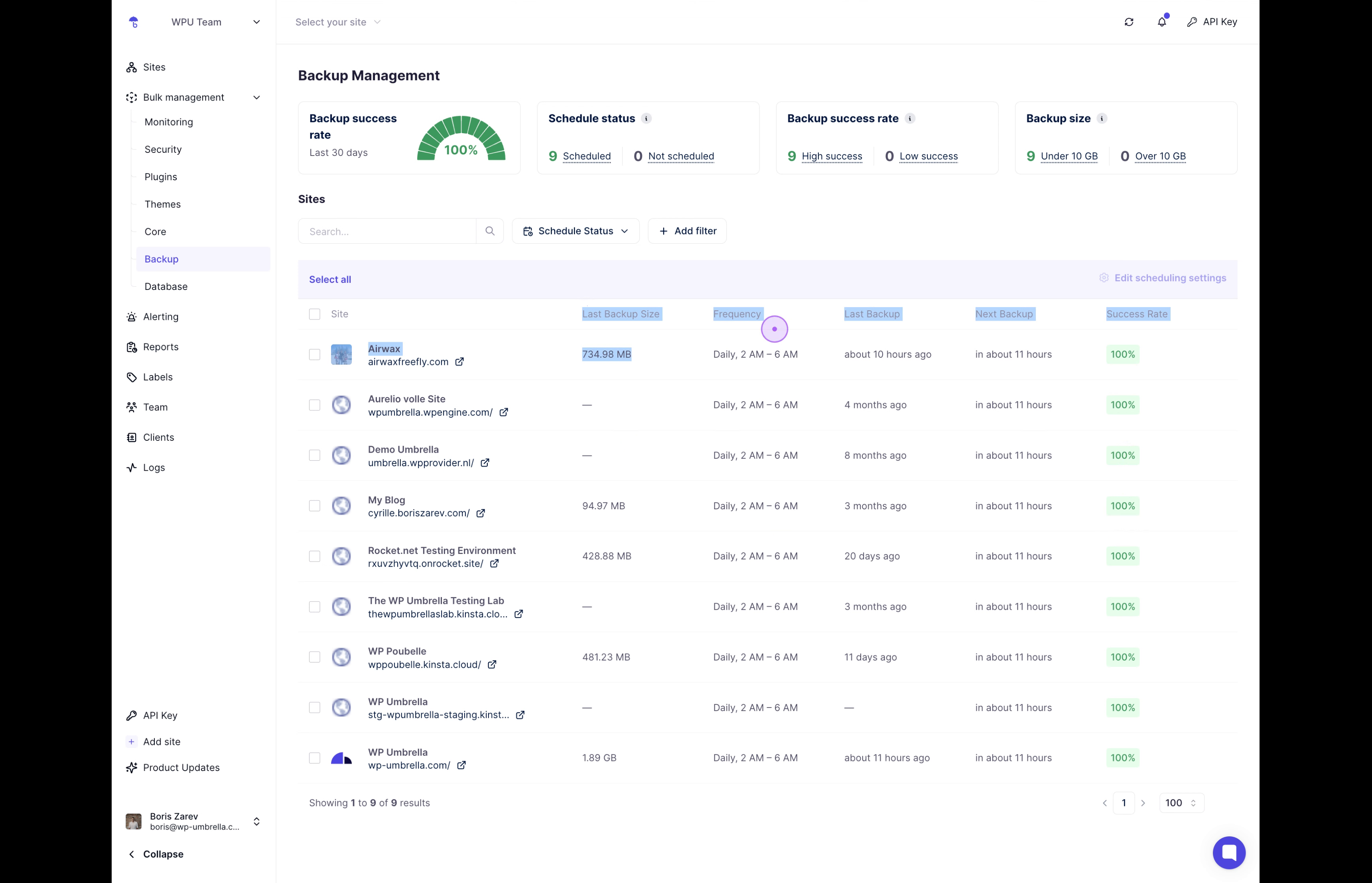Check the My Blog checkbox
Image resolution: width=1372 pixels, height=883 pixels.
coord(314,506)
